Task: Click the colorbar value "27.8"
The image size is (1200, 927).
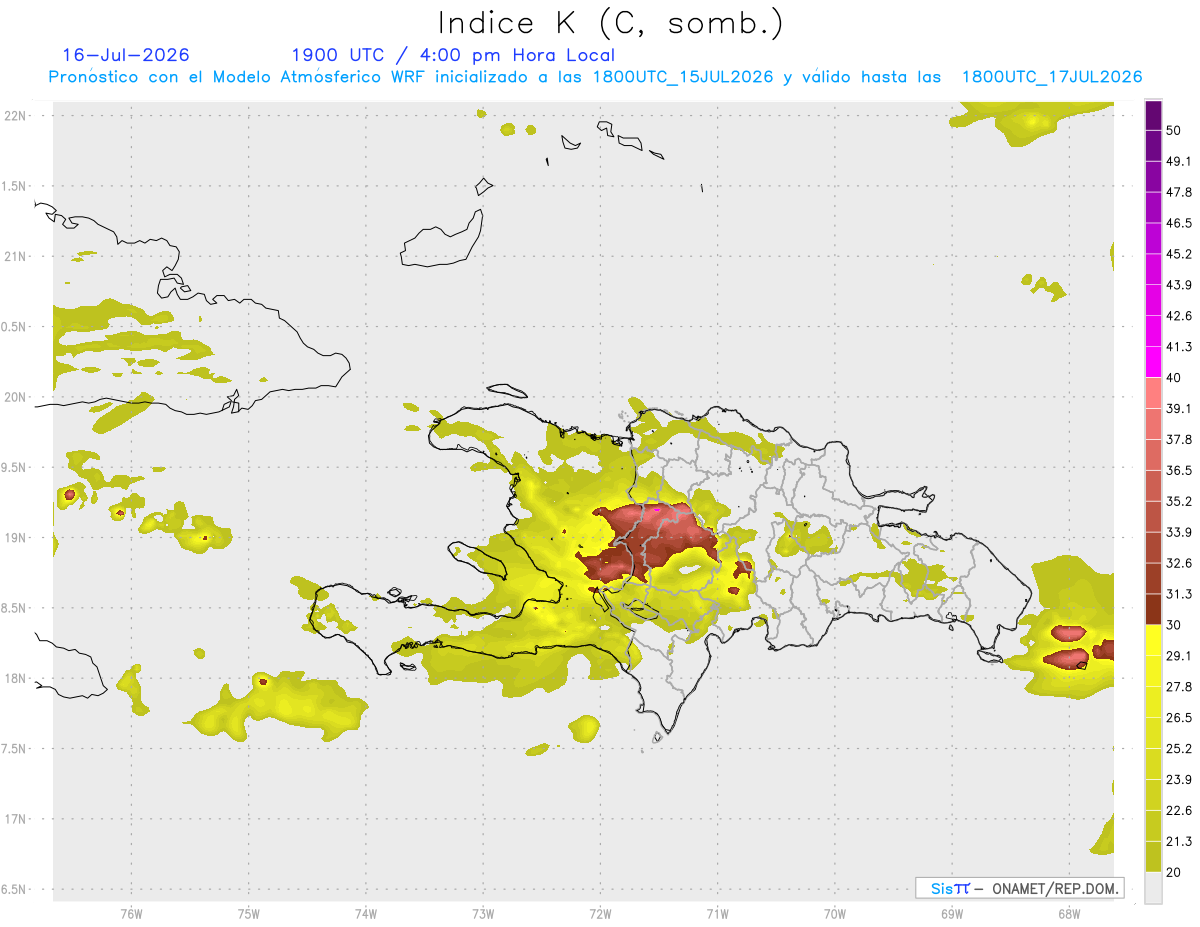Action: [x=1179, y=686]
